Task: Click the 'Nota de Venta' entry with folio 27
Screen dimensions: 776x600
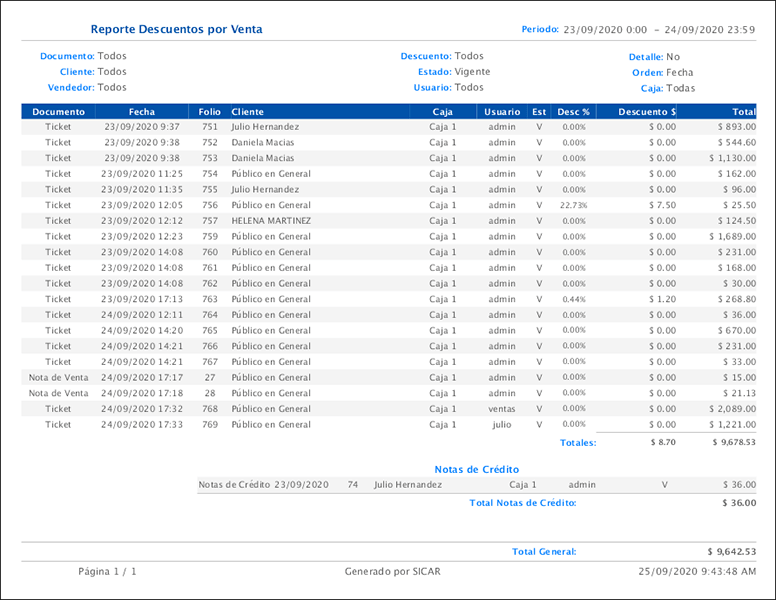Action: 58,378
